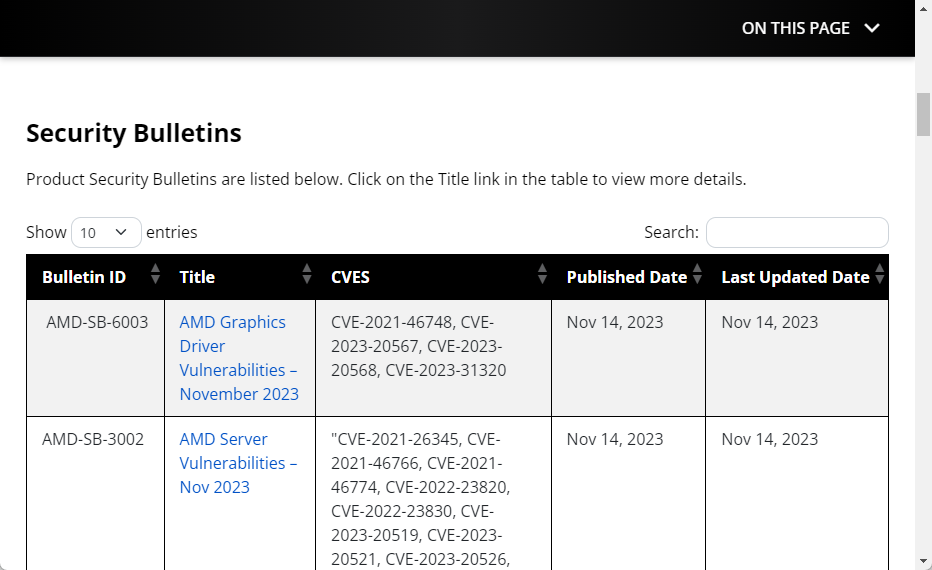Click the Published Date header text
The image size is (932, 570).
626,277
